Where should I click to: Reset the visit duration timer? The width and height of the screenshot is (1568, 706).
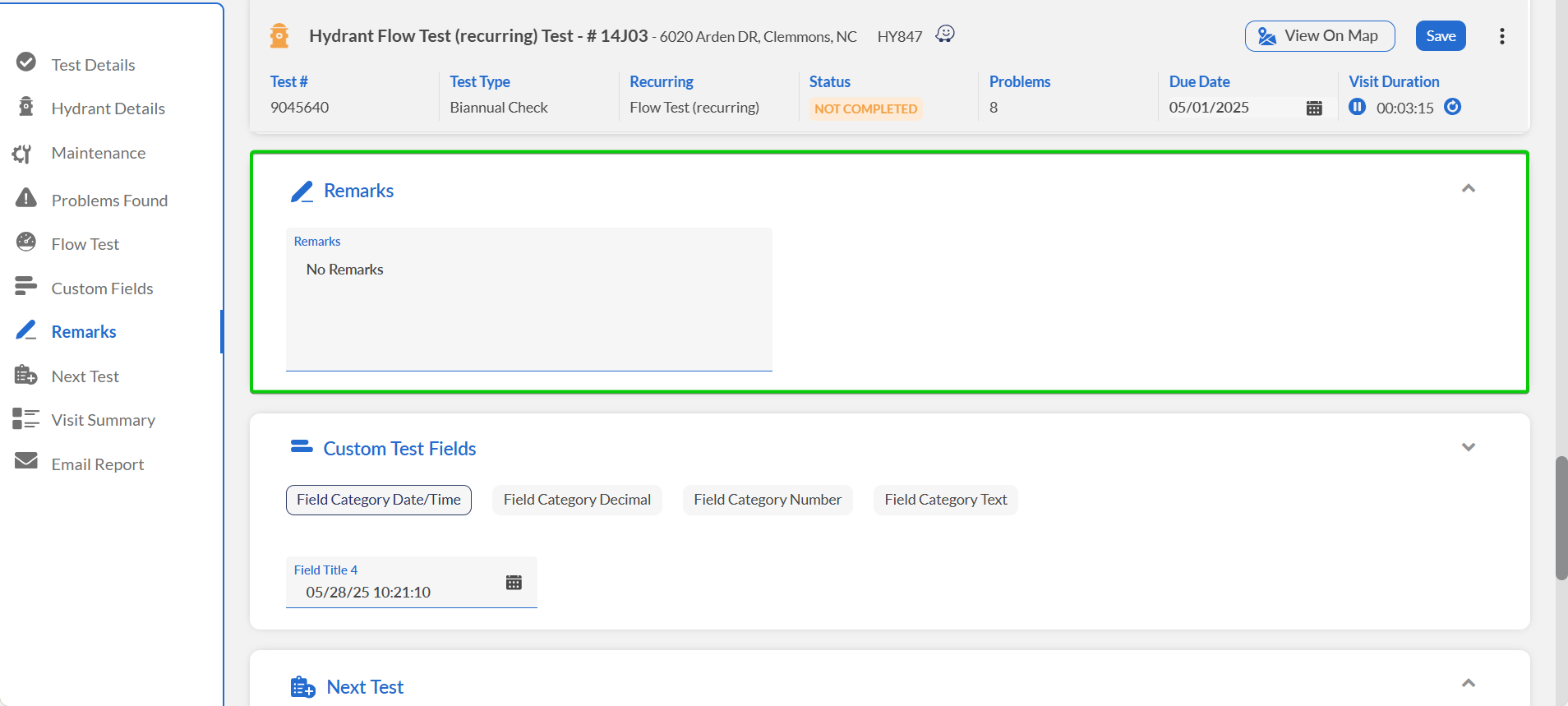point(1452,107)
